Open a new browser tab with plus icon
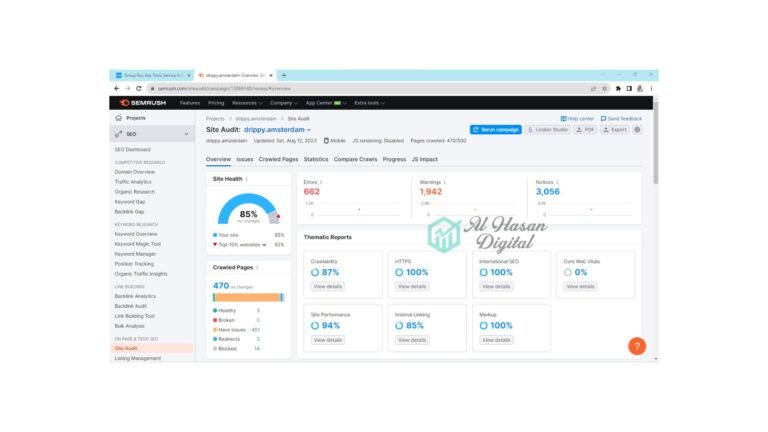 pos(284,75)
